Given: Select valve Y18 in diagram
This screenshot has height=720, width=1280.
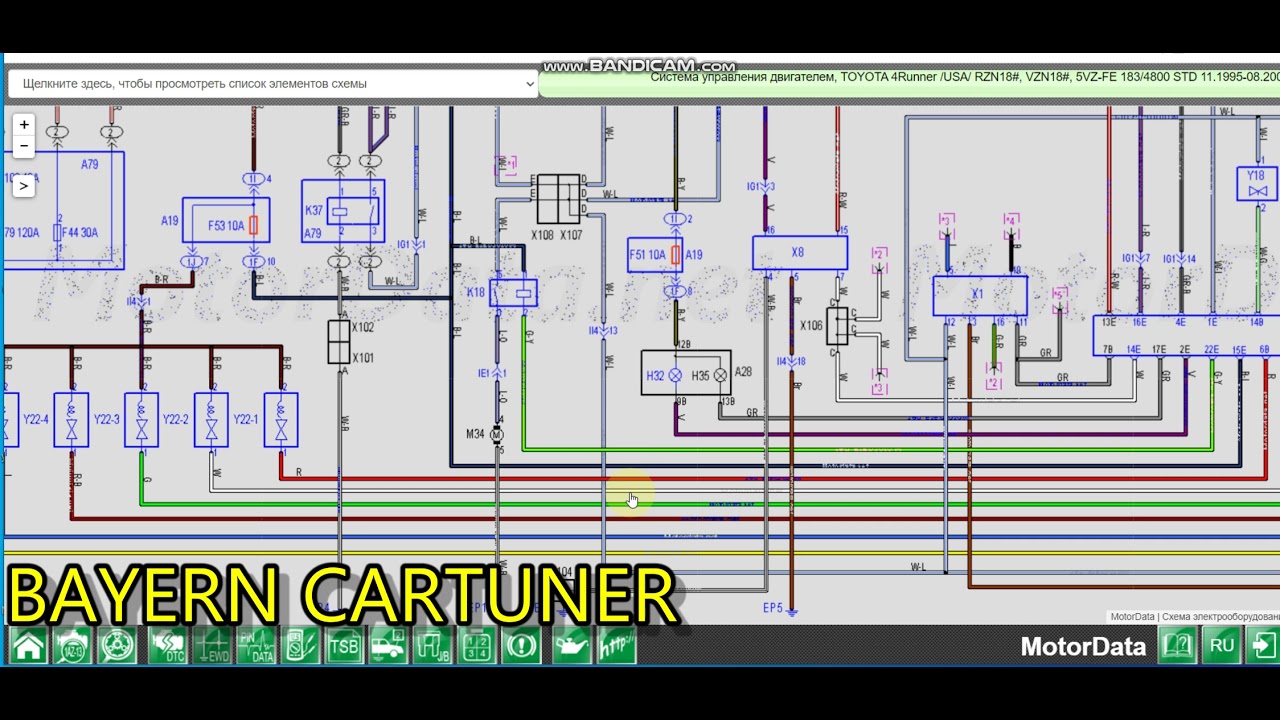Looking at the screenshot, I should (x=1257, y=184).
